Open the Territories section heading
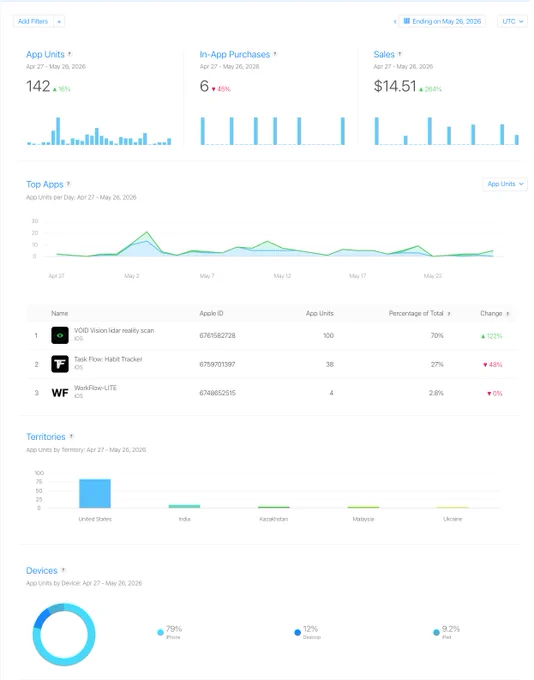 46,437
